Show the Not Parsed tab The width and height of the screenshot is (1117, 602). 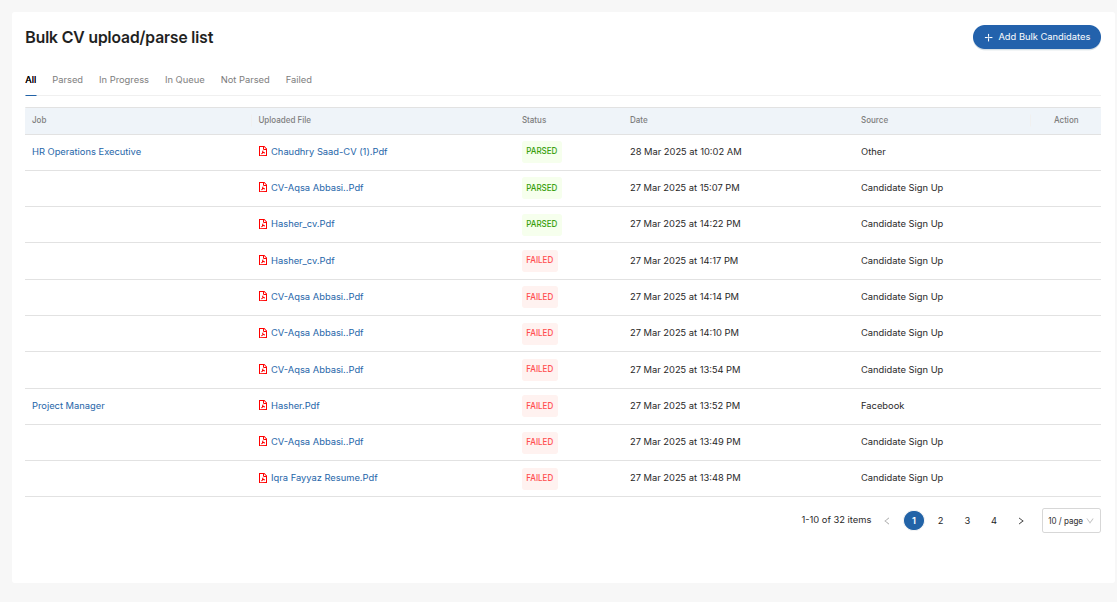click(x=245, y=80)
